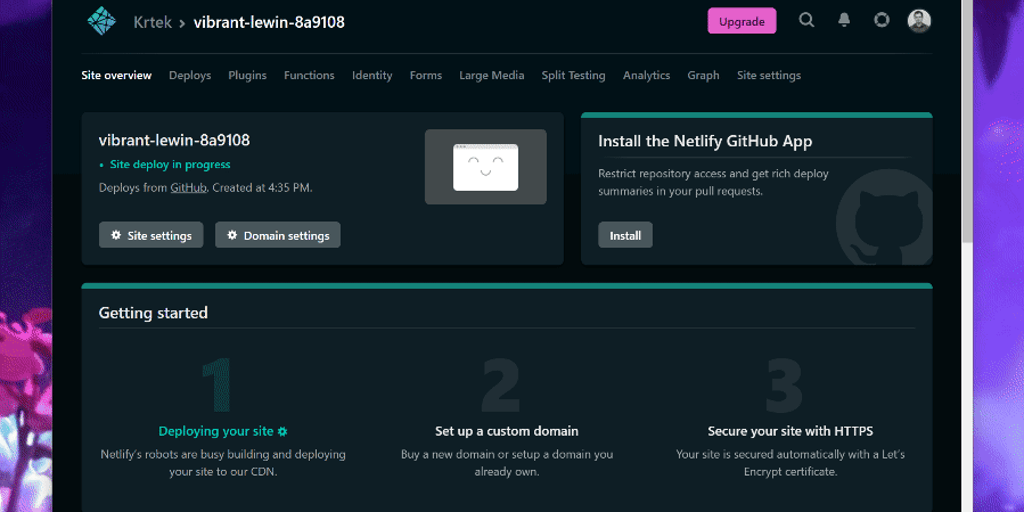Click Set up a custom domain step
This screenshot has height=512, width=1024.
pyautogui.click(x=507, y=431)
